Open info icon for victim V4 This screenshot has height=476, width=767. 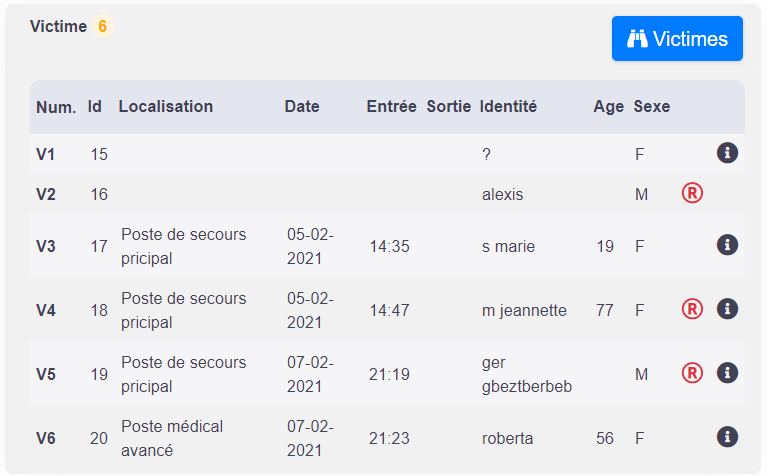(x=727, y=309)
